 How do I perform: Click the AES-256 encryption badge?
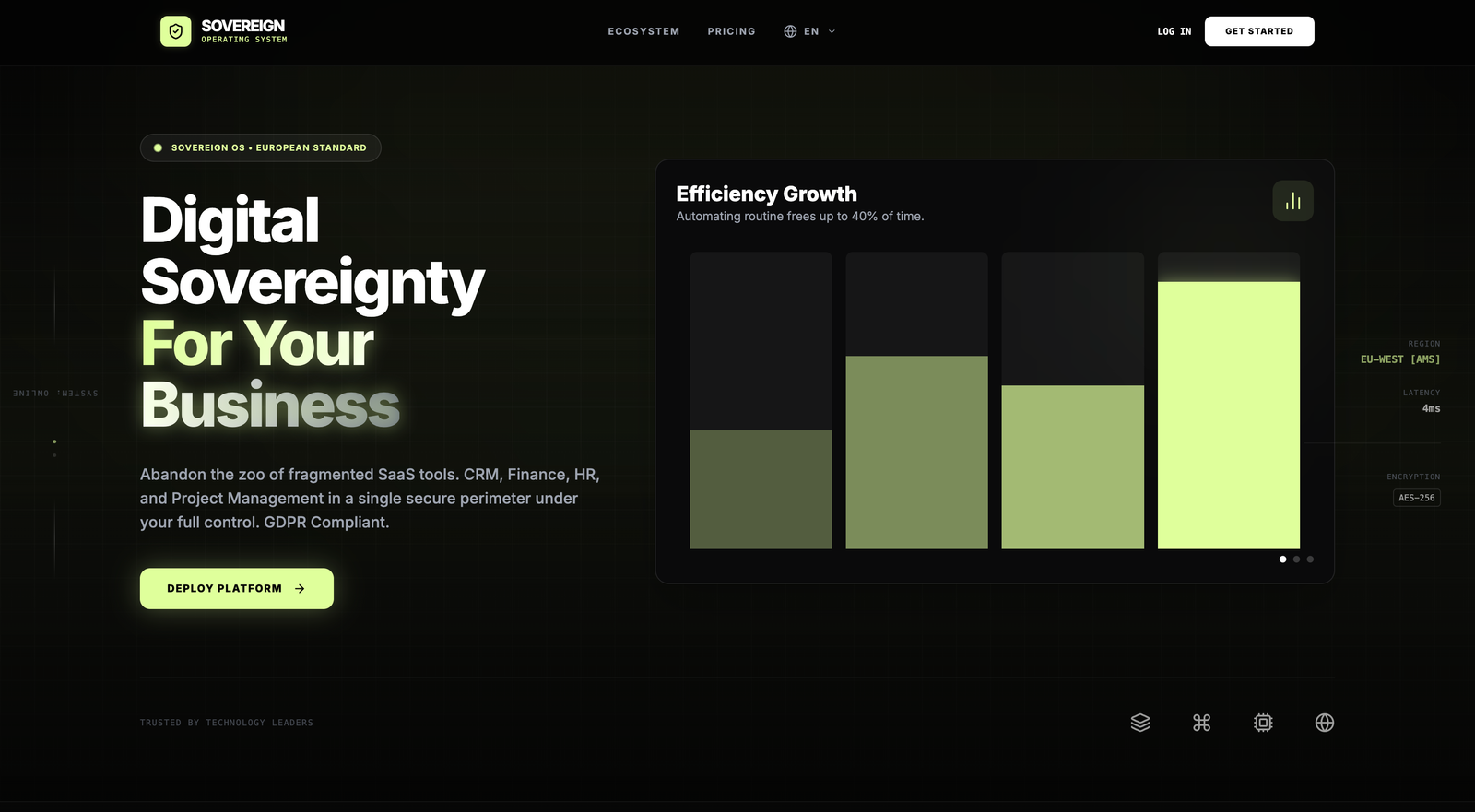coord(1416,498)
